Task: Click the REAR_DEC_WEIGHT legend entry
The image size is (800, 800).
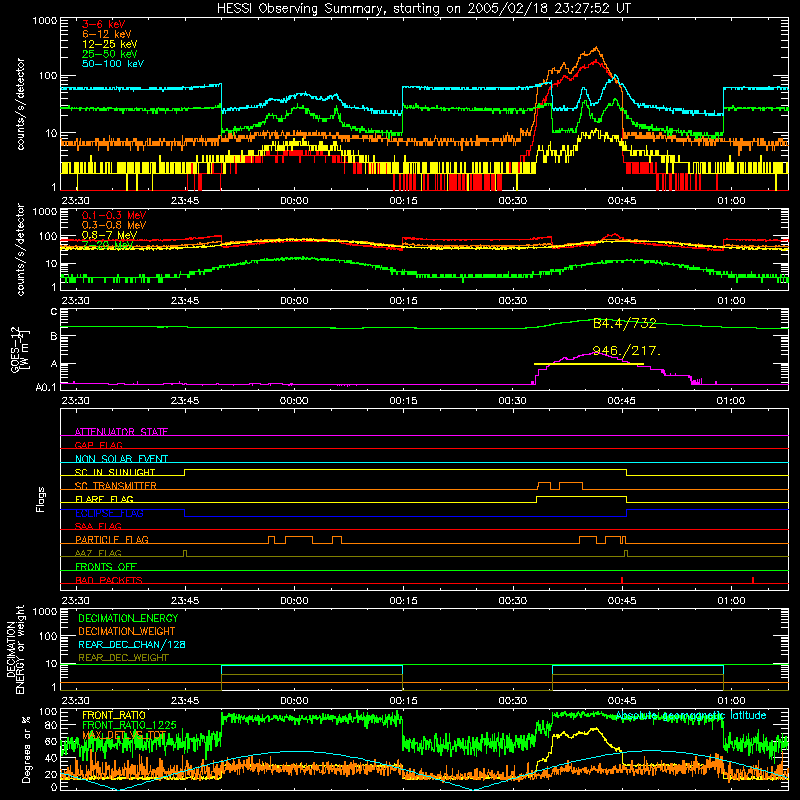Action: point(123,658)
